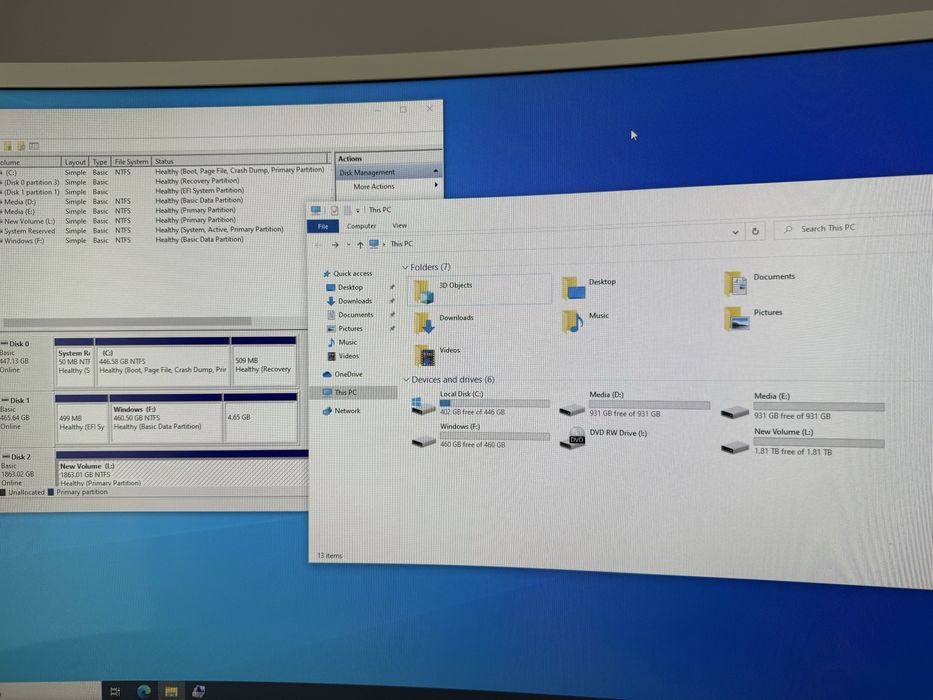Screen dimensions: 933x700
Task: Click the Refresh button in File Explorer
Action: point(755,231)
